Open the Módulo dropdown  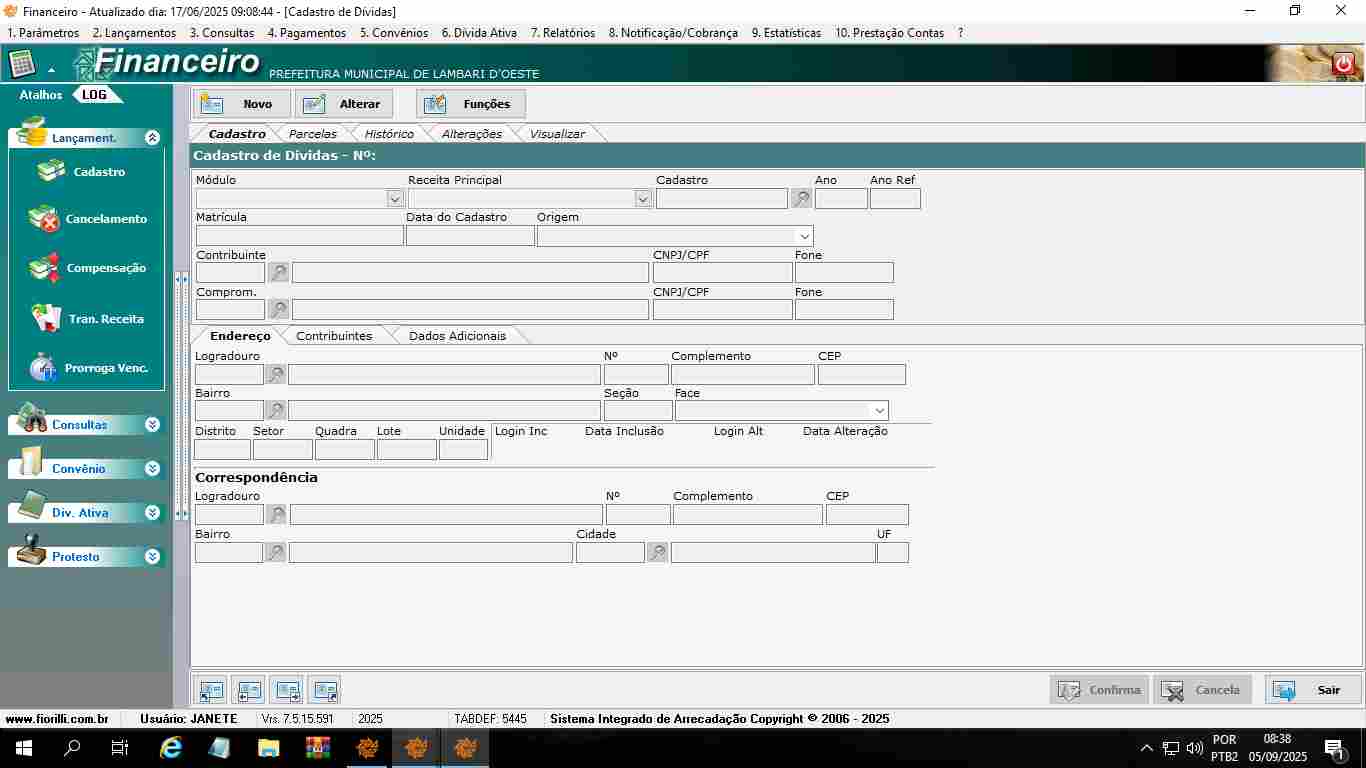[x=395, y=199]
